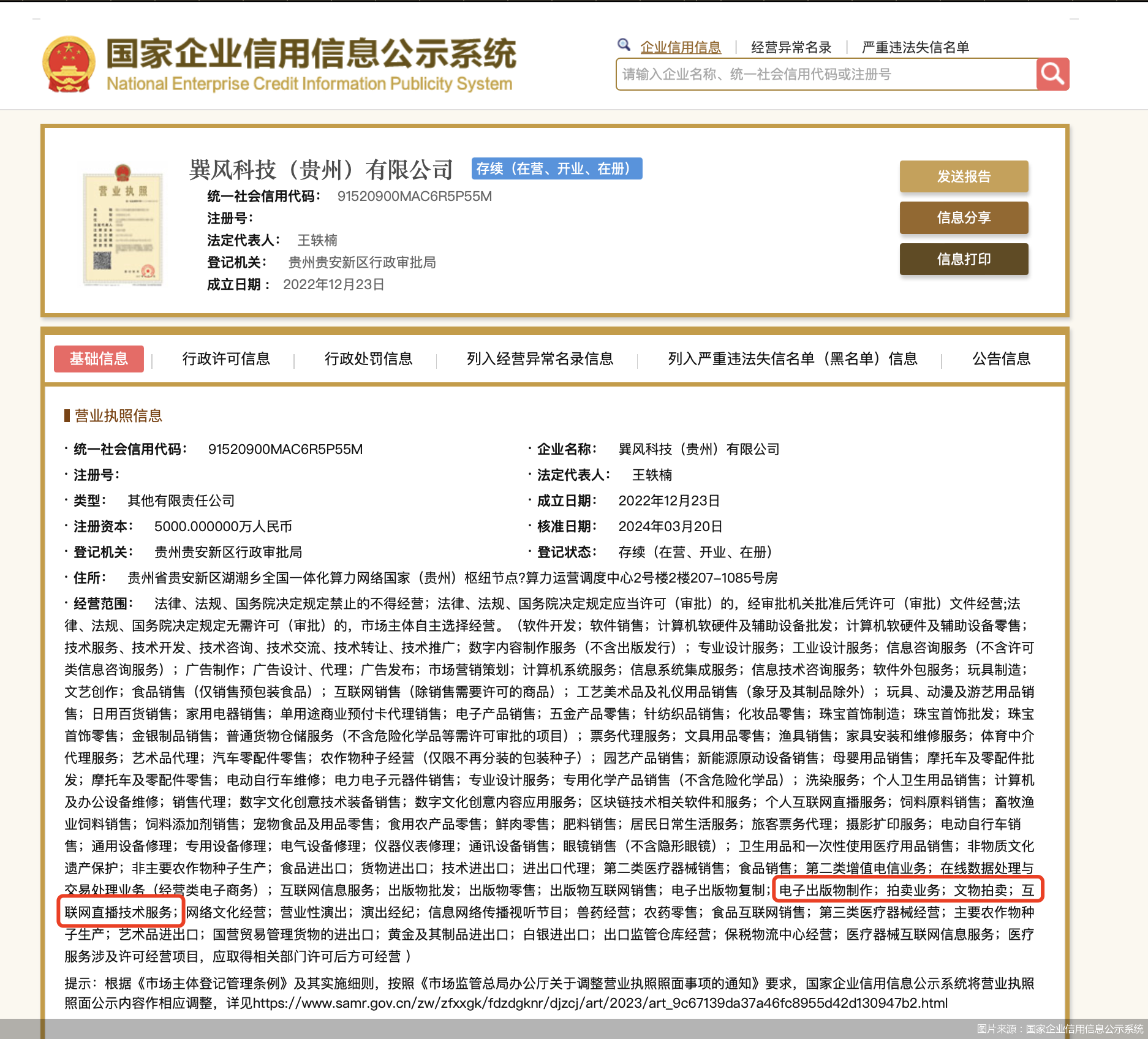Screen dimensions: 1148x1039
Task: Select the 基础信息 tab
Action: 98,359
